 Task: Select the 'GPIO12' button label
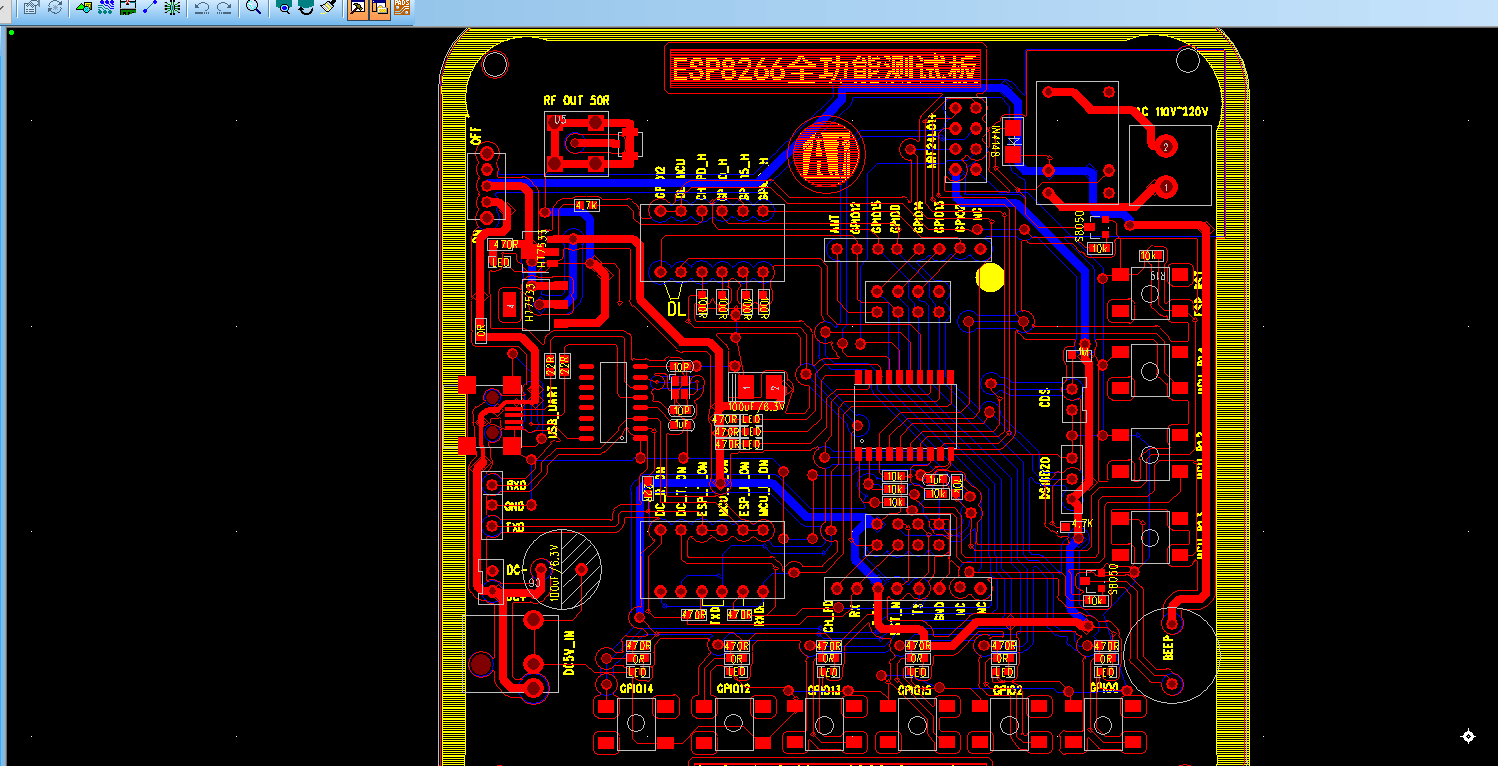(x=733, y=689)
